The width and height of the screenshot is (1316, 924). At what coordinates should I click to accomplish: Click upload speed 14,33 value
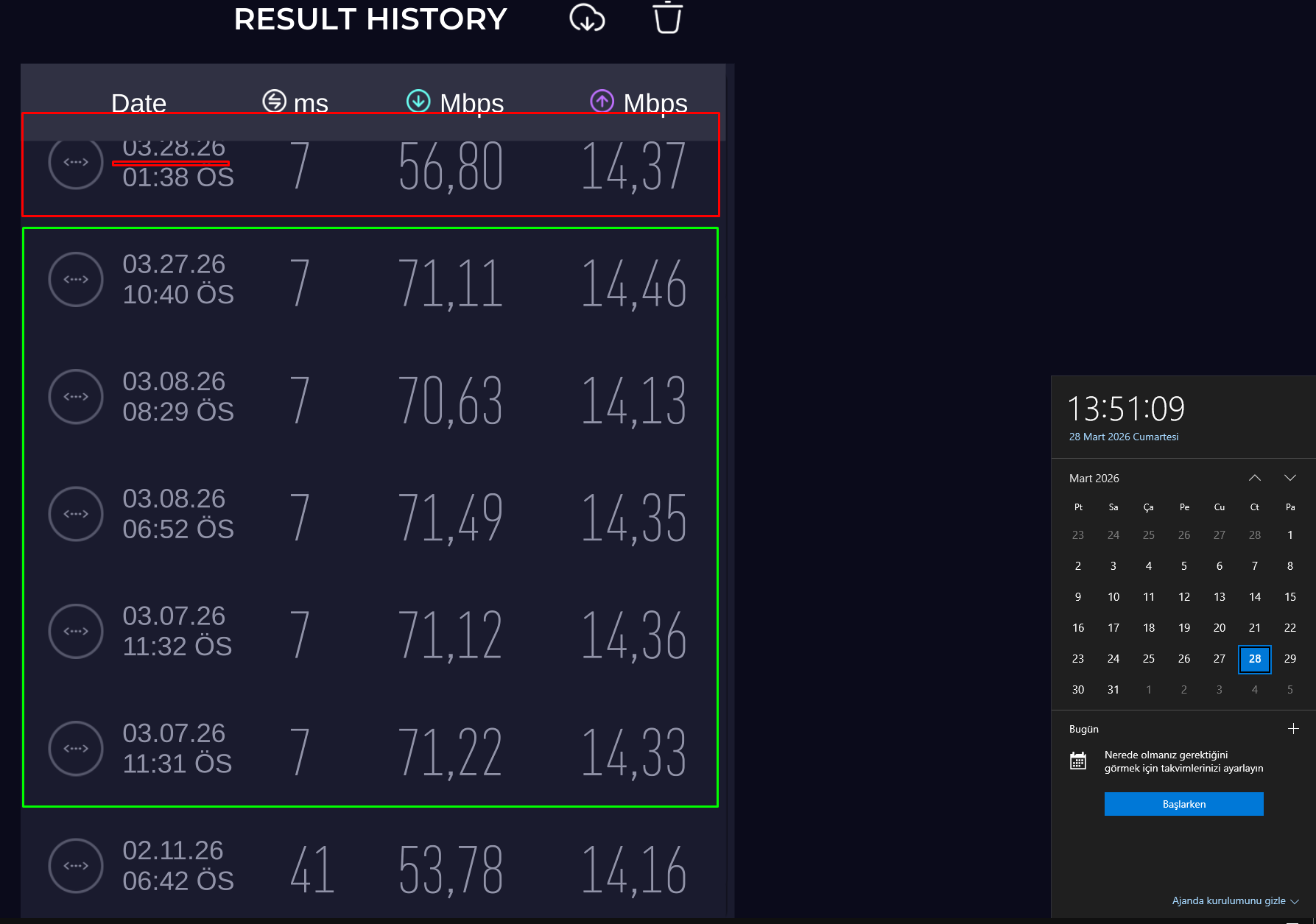click(634, 752)
